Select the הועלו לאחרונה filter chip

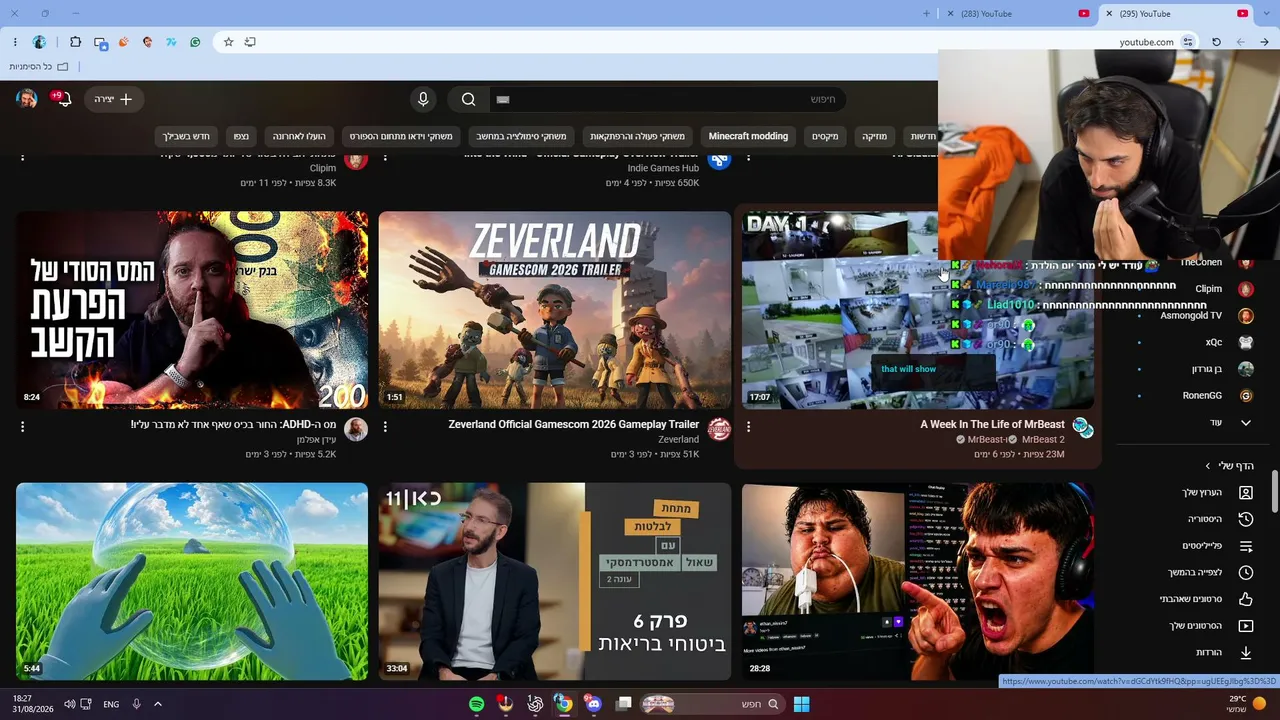tap(299, 136)
